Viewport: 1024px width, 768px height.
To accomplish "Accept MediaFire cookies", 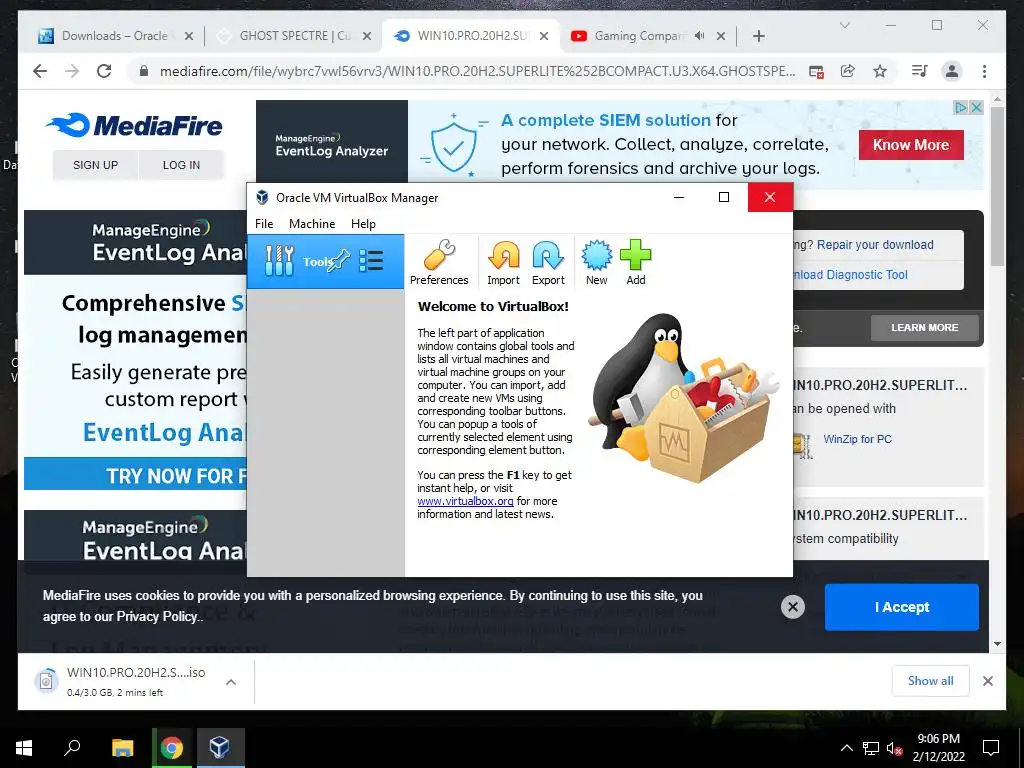I will pos(901,607).
